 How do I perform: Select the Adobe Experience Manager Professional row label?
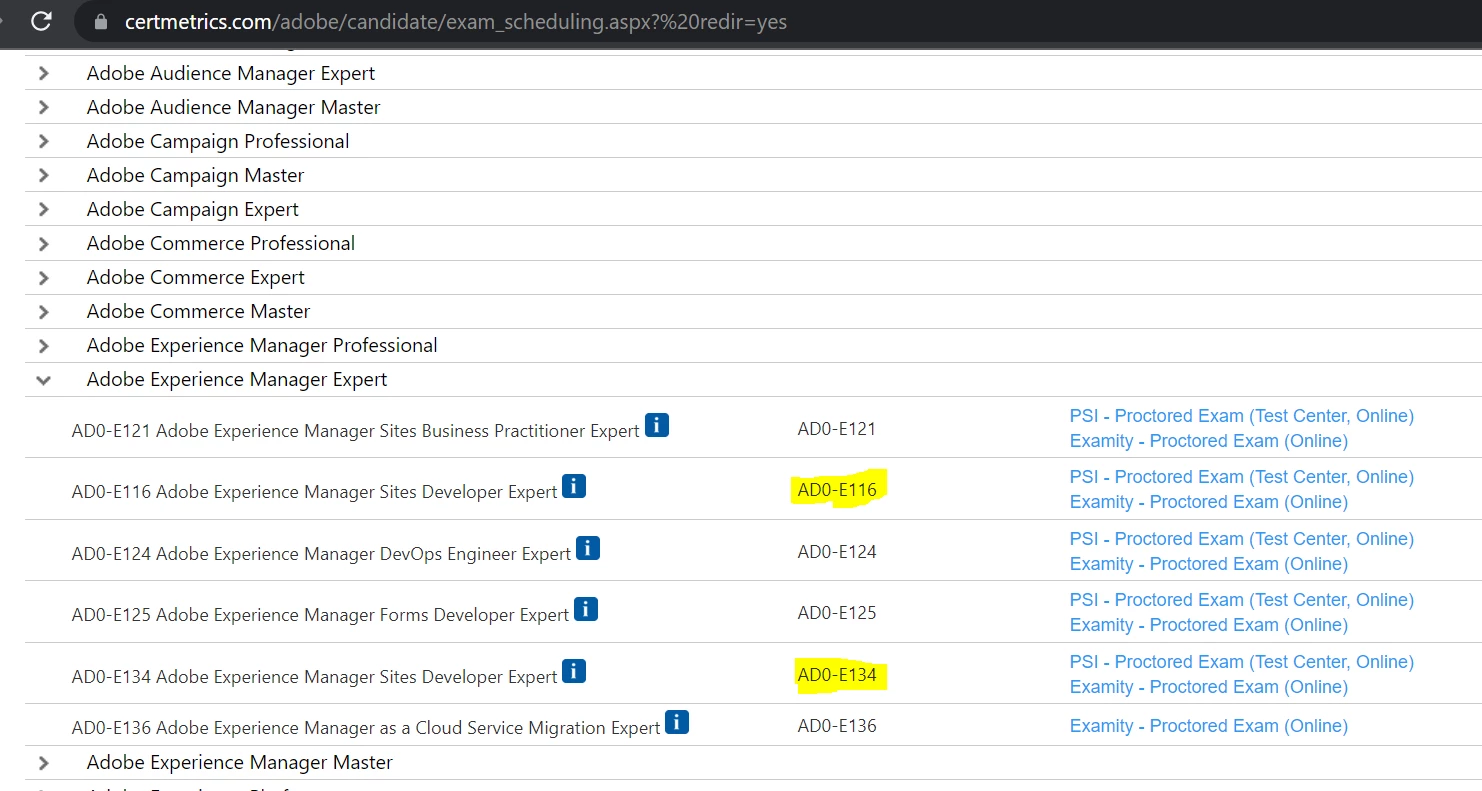262,345
